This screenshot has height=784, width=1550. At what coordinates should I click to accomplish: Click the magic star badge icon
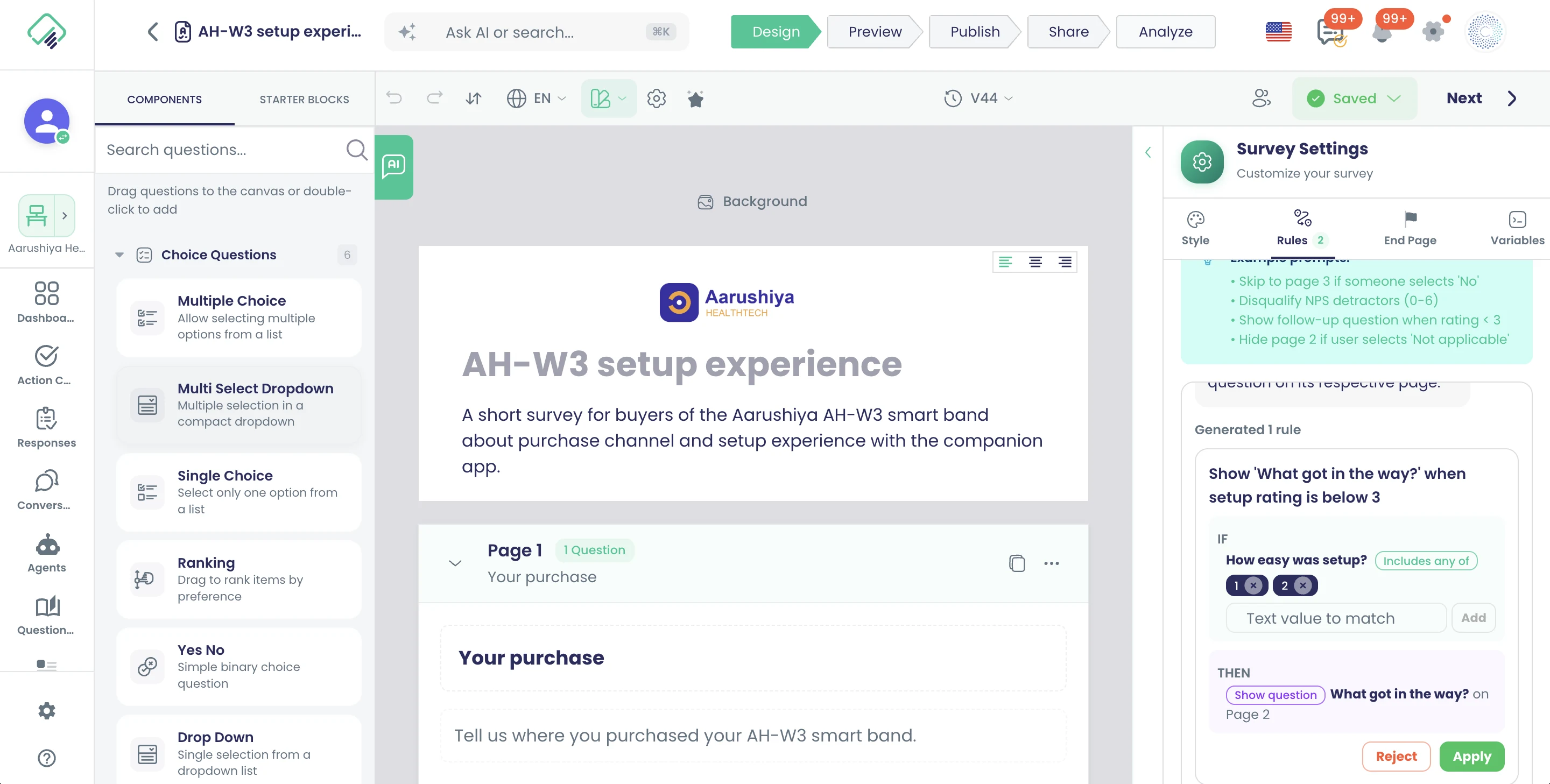click(x=695, y=98)
